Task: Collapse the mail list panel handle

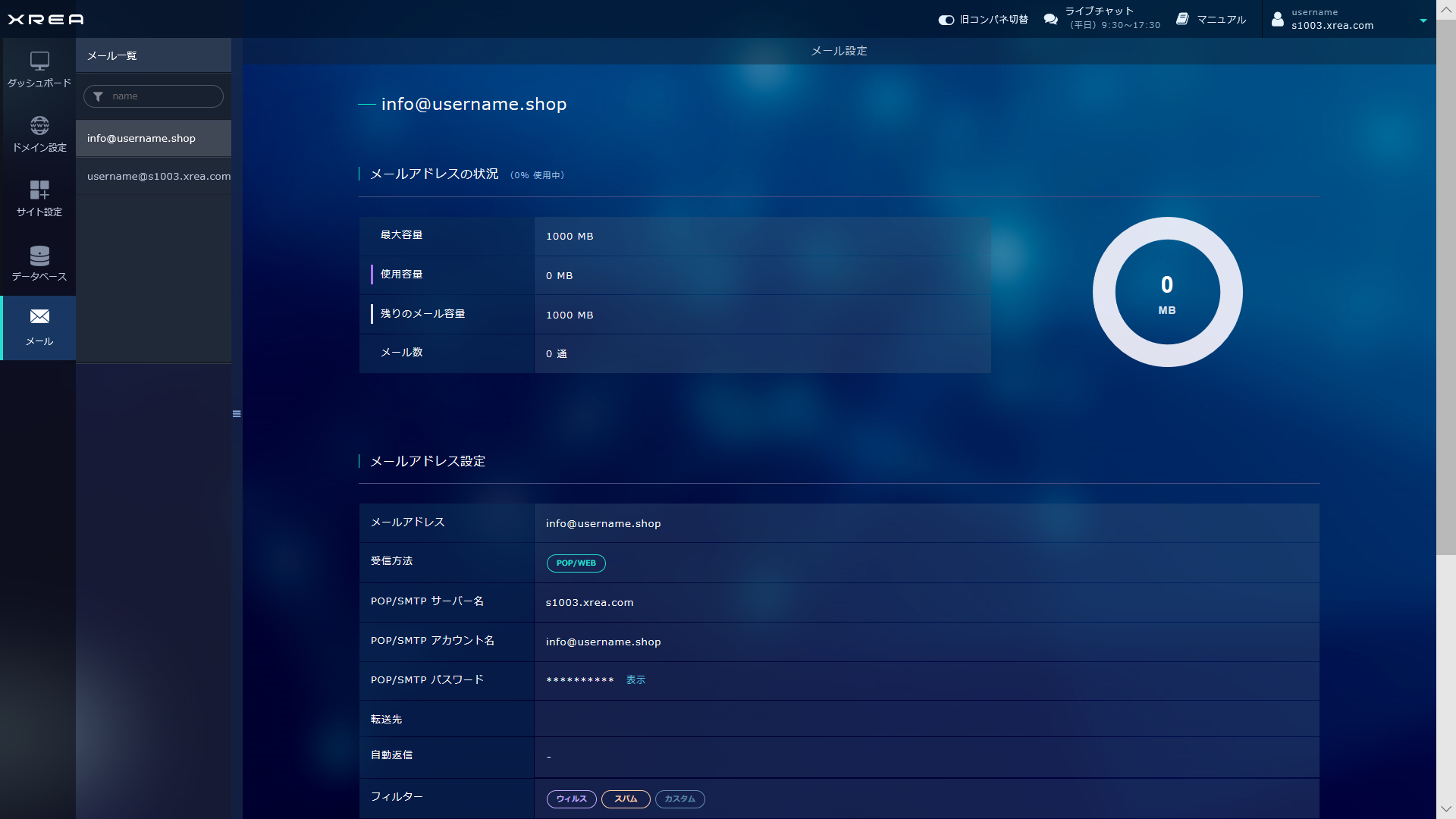Action: pyautogui.click(x=237, y=414)
